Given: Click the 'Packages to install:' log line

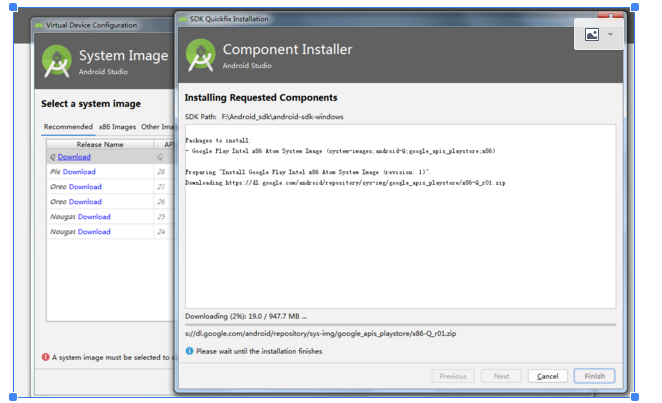Looking at the screenshot, I should [218, 141].
